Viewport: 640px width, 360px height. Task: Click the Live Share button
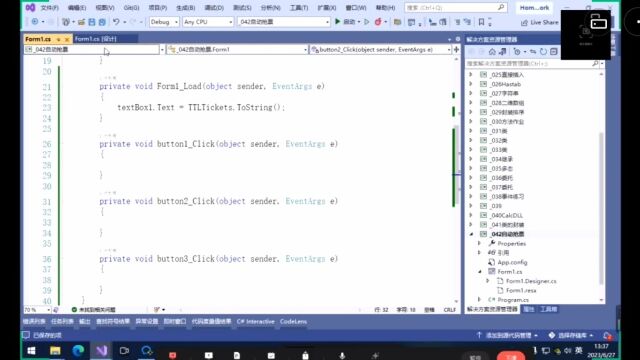point(540,22)
